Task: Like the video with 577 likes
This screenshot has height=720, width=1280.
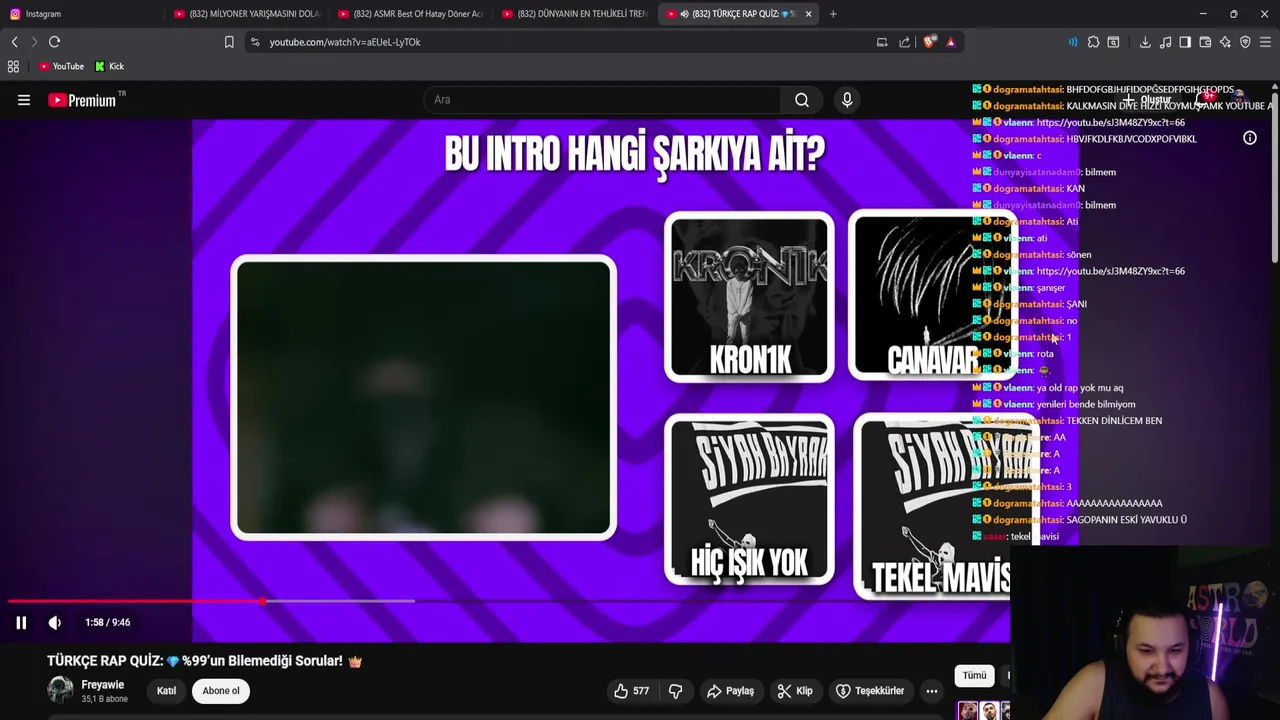Action: point(632,691)
